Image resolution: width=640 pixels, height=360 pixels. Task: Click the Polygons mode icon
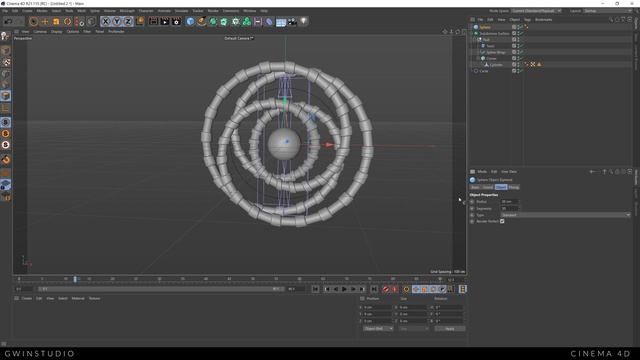point(6,96)
